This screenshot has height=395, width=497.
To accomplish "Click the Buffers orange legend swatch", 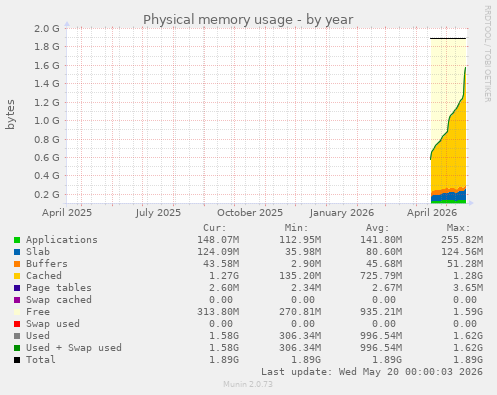I will coord(17,264).
